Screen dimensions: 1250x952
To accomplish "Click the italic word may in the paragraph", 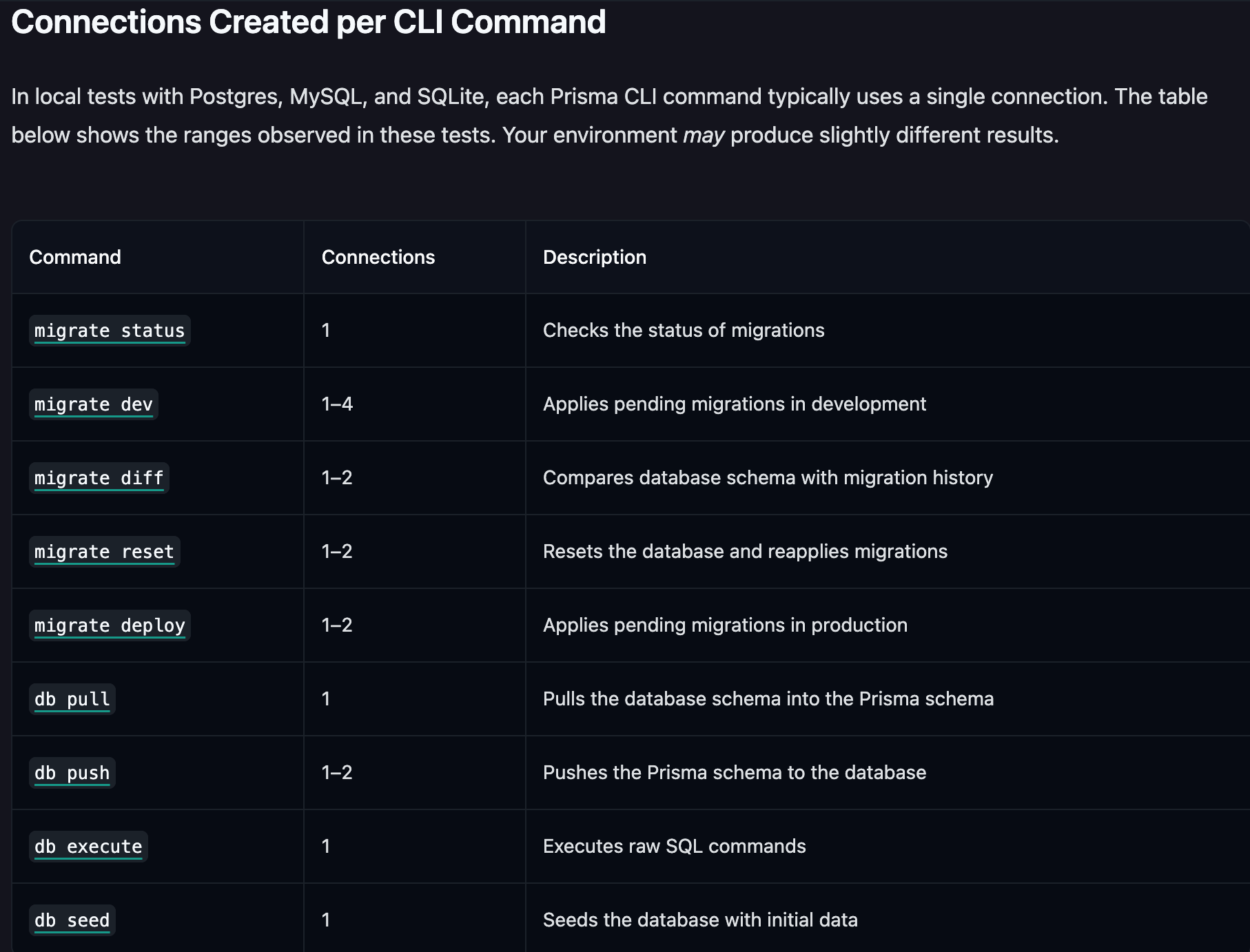I will point(703,135).
